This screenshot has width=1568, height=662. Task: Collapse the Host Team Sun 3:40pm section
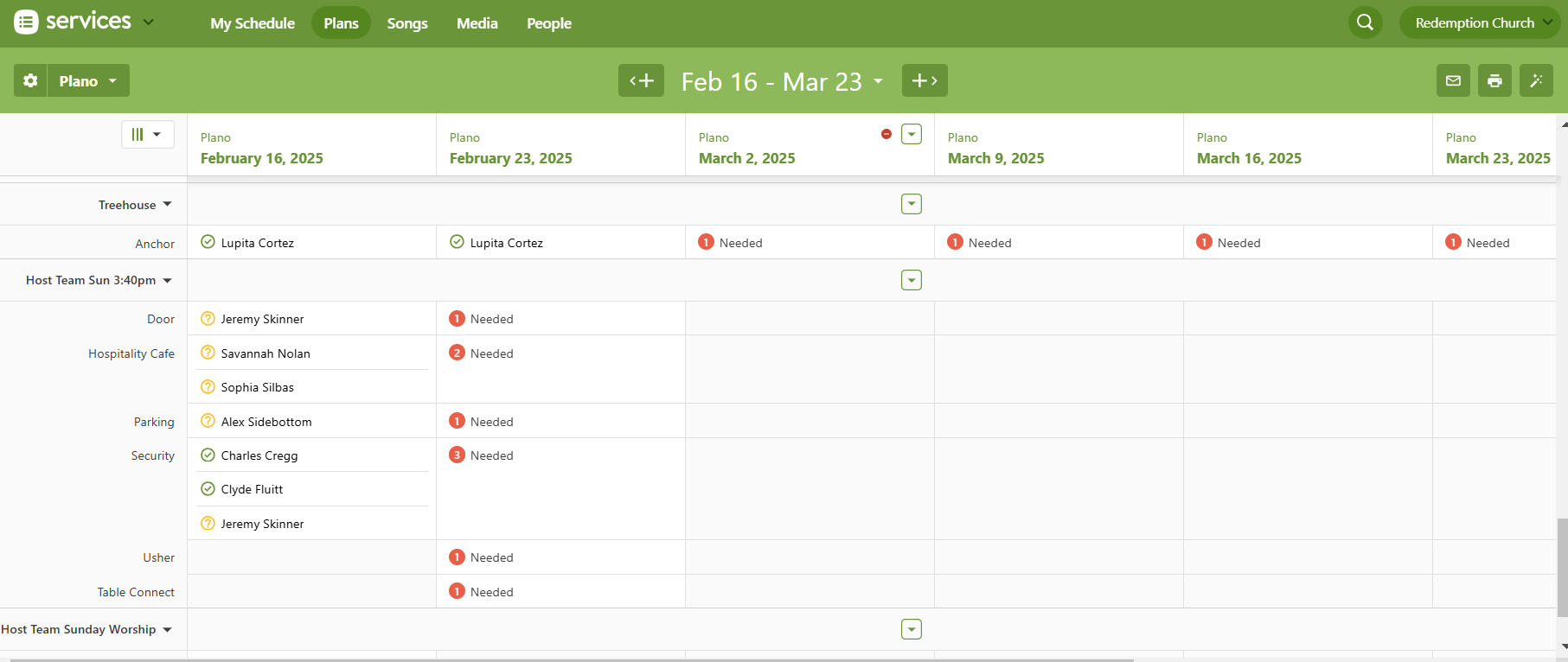point(167,280)
